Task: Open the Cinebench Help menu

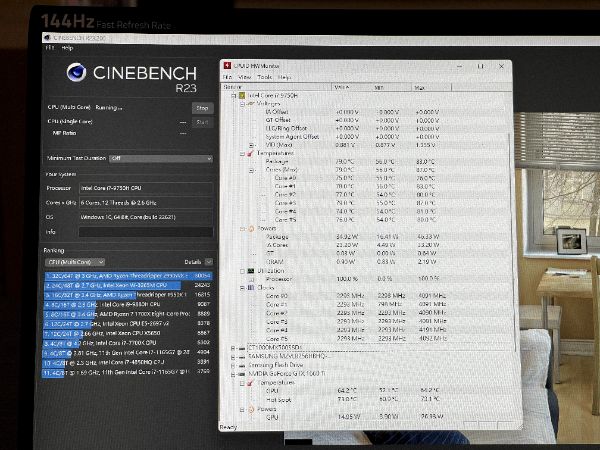Action: pyautogui.click(x=67, y=48)
